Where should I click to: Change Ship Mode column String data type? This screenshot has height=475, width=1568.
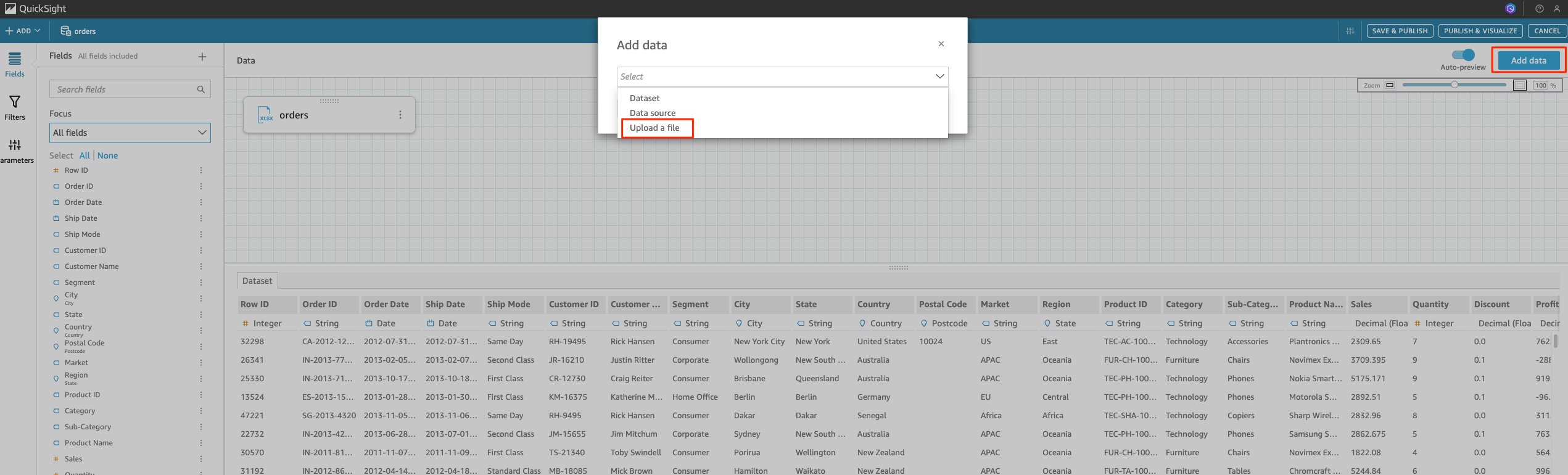click(506, 323)
